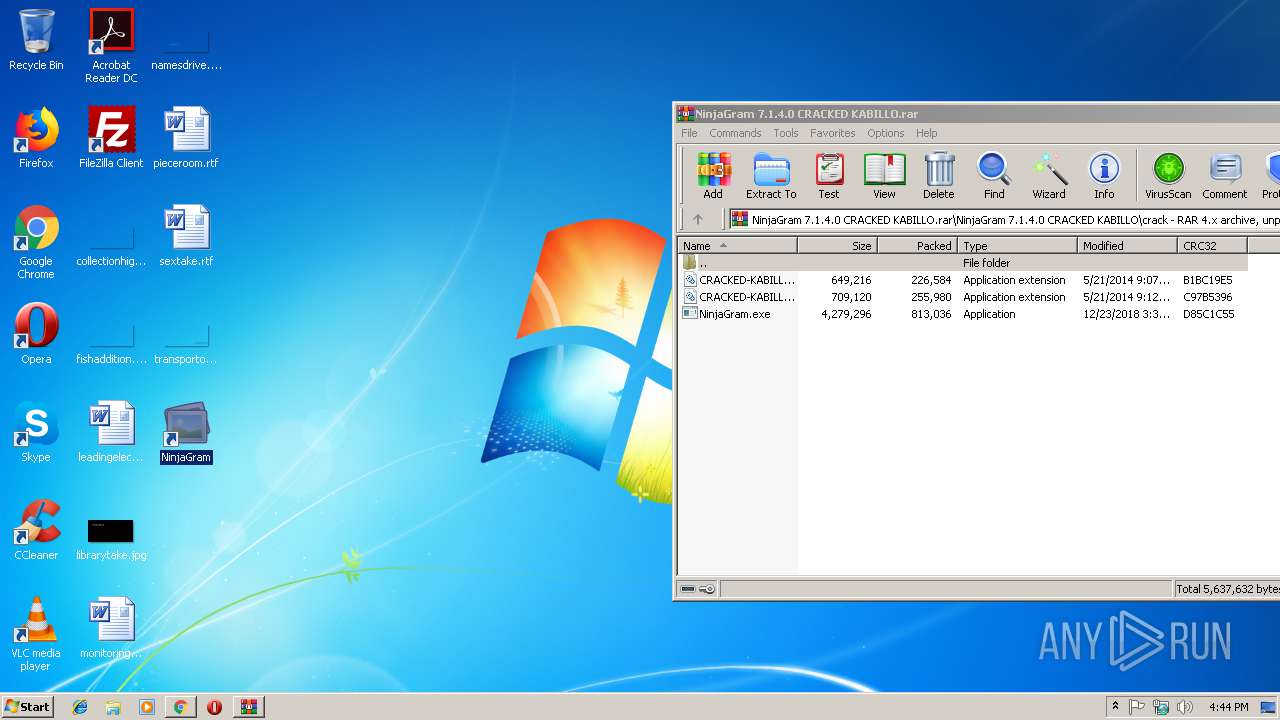
Task: Select the CRACKED-KABILL file sized 649,216
Action: click(963, 280)
